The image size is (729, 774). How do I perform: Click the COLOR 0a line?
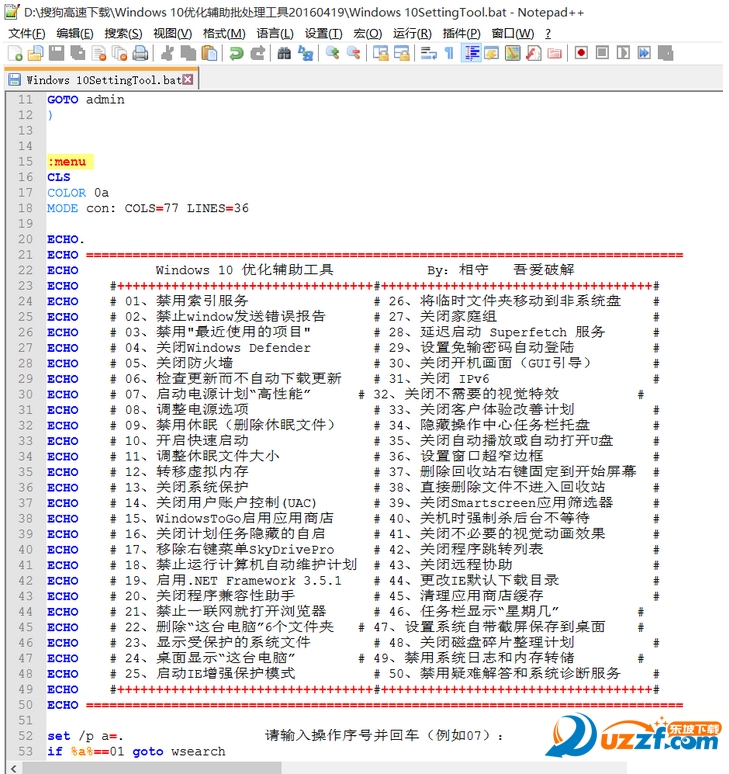tap(78, 193)
